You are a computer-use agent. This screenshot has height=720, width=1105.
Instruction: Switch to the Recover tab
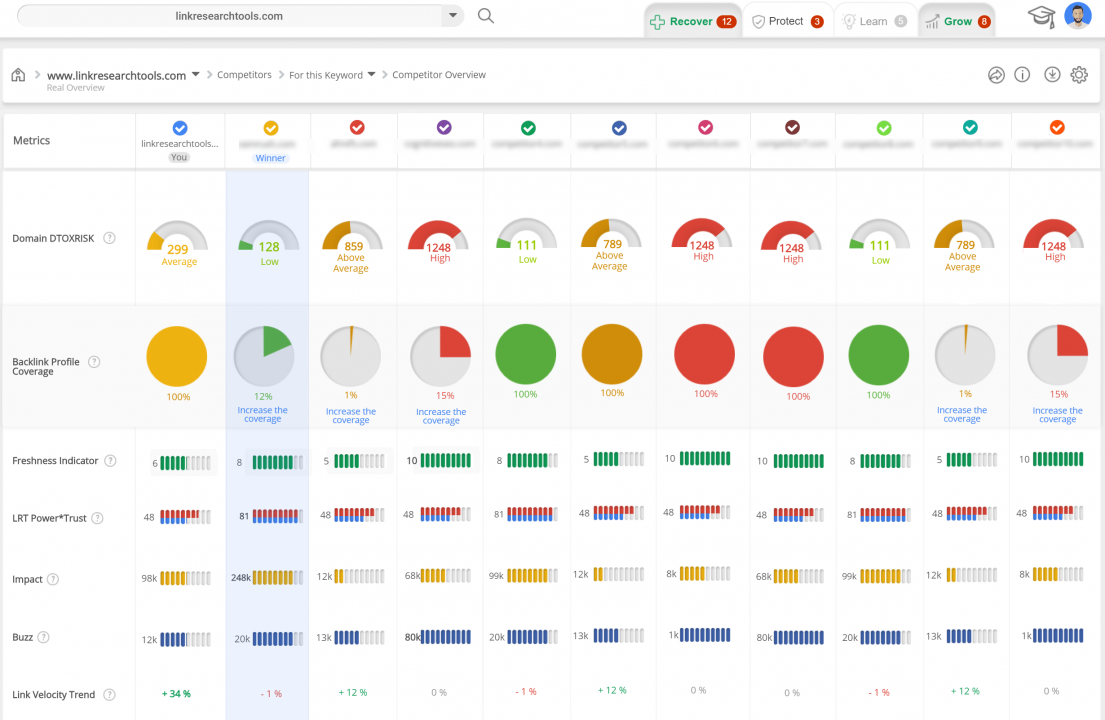(693, 21)
